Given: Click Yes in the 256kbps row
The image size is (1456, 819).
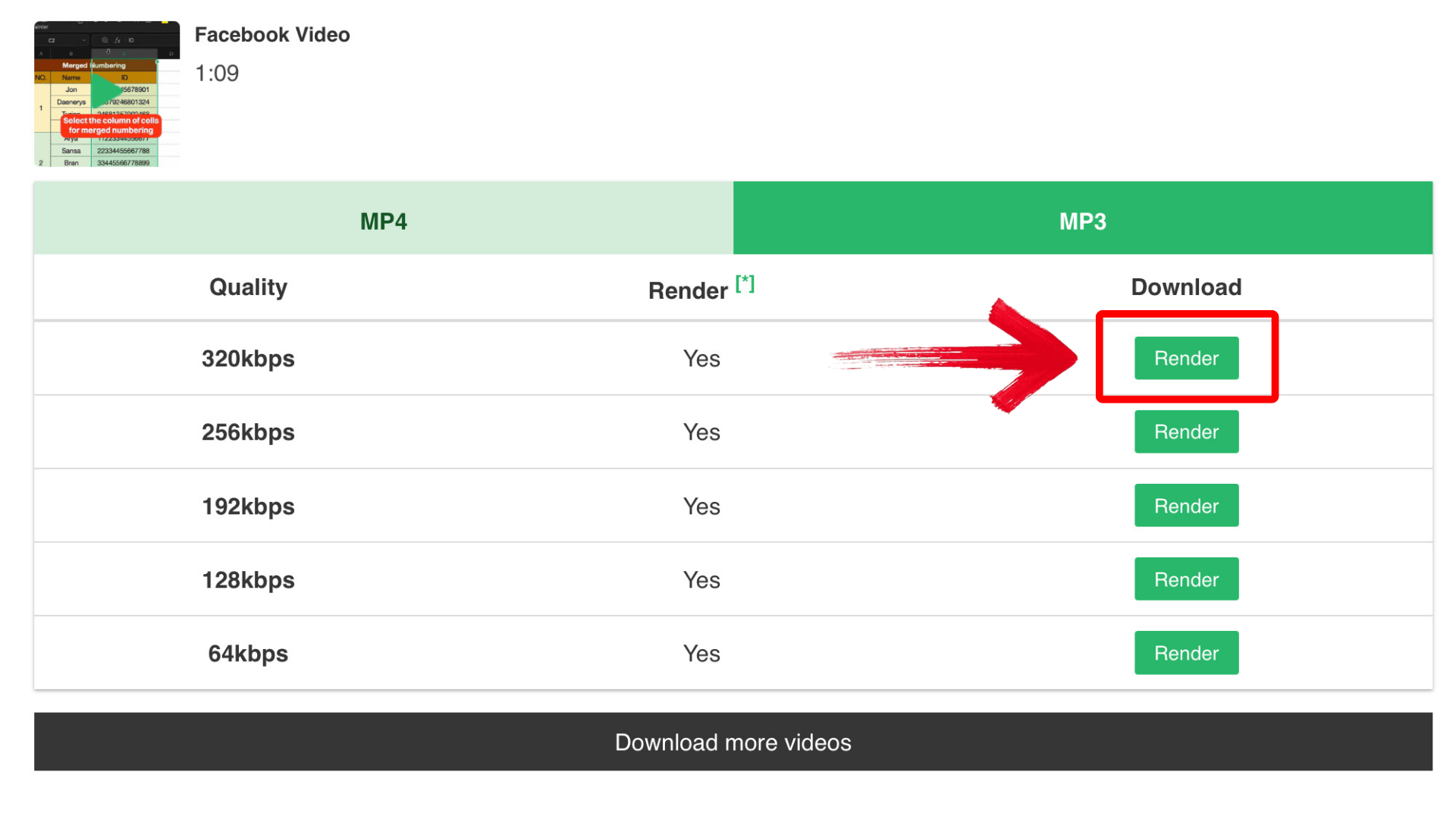Looking at the screenshot, I should 701,432.
